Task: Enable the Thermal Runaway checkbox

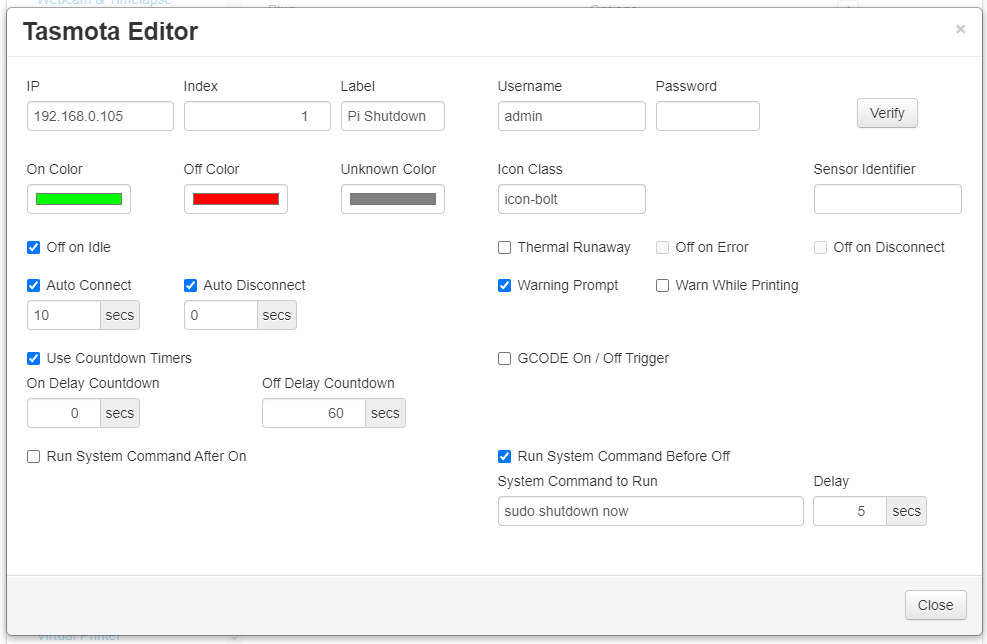Action: (504, 247)
